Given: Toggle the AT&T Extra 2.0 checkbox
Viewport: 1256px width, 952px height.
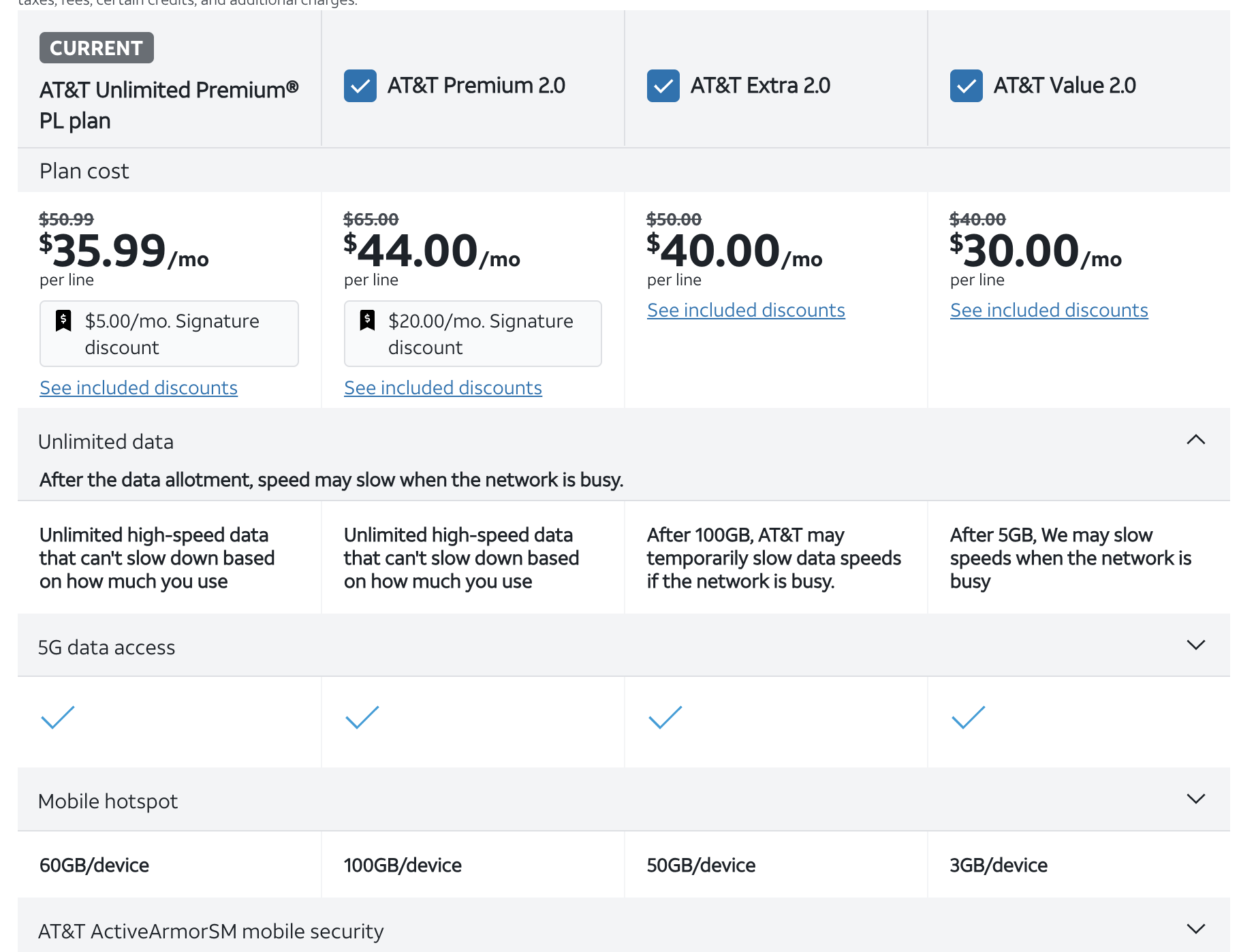Looking at the screenshot, I should [x=663, y=86].
